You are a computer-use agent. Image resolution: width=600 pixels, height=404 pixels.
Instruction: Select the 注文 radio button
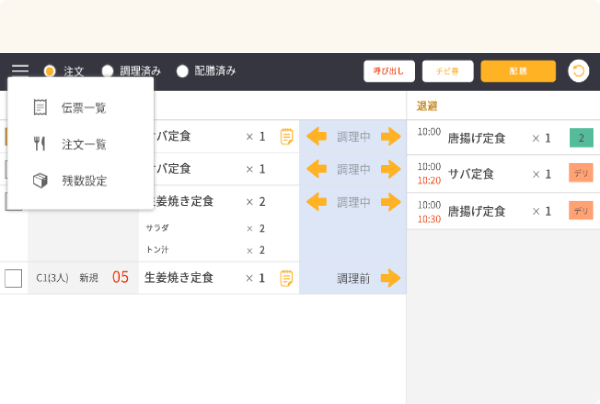(x=49, y=71)
